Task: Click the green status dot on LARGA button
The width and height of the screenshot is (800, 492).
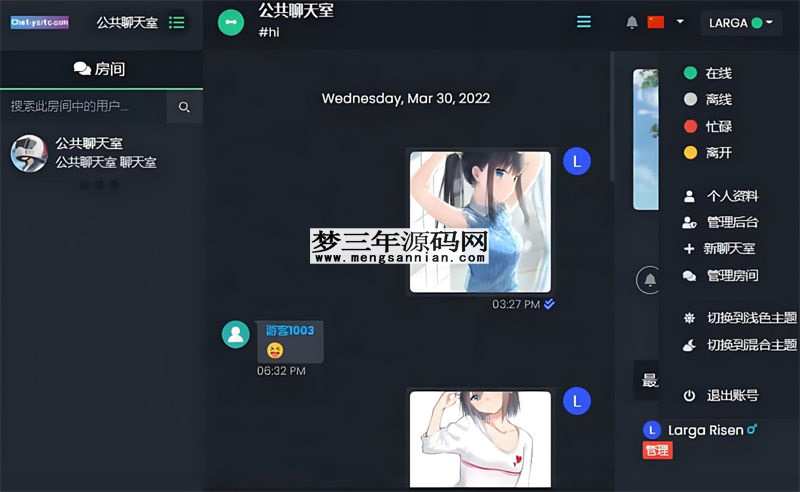Action: tap(757, 23)
